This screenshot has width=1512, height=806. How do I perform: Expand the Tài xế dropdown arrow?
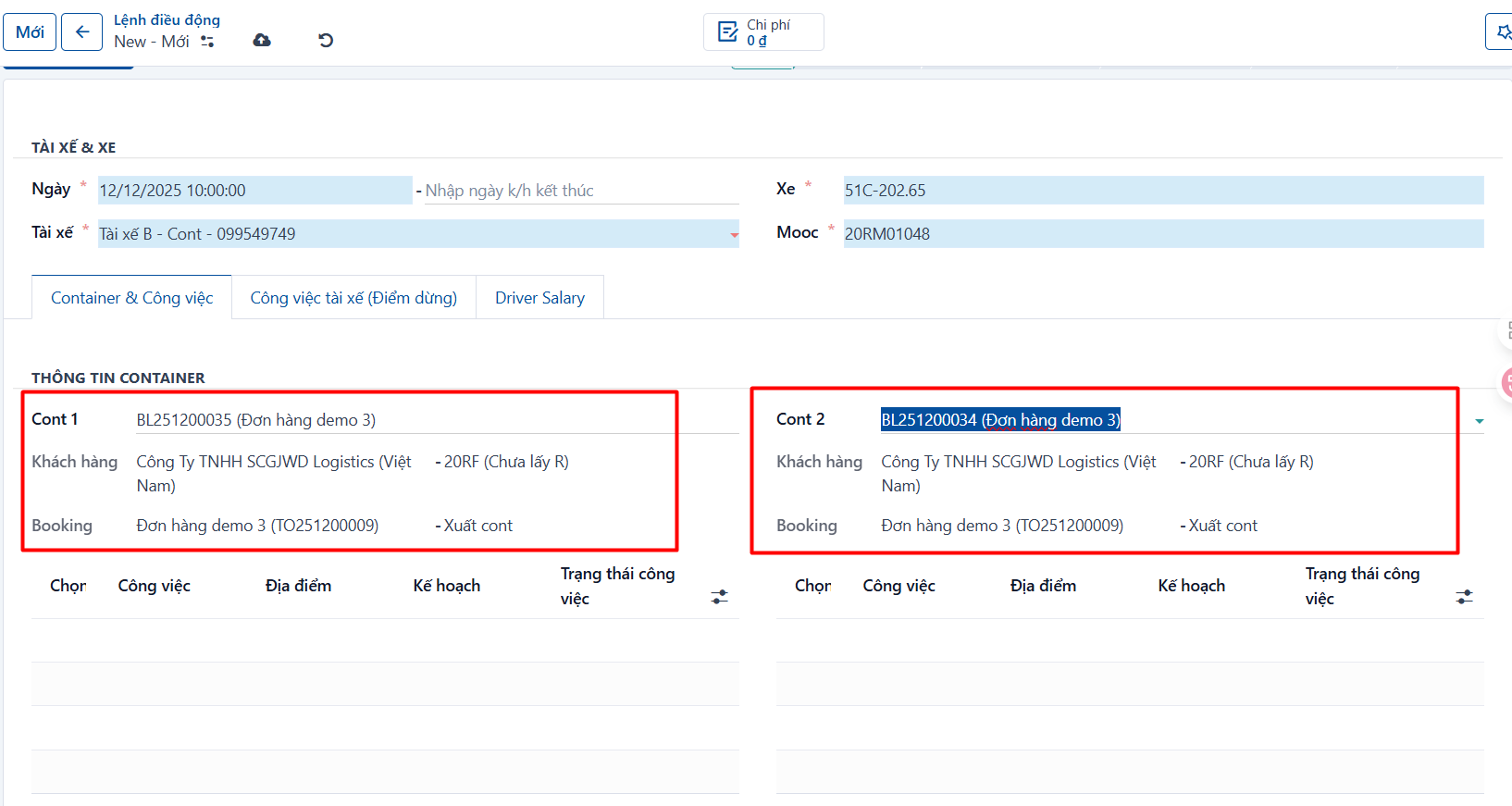[x=734, y=235]
